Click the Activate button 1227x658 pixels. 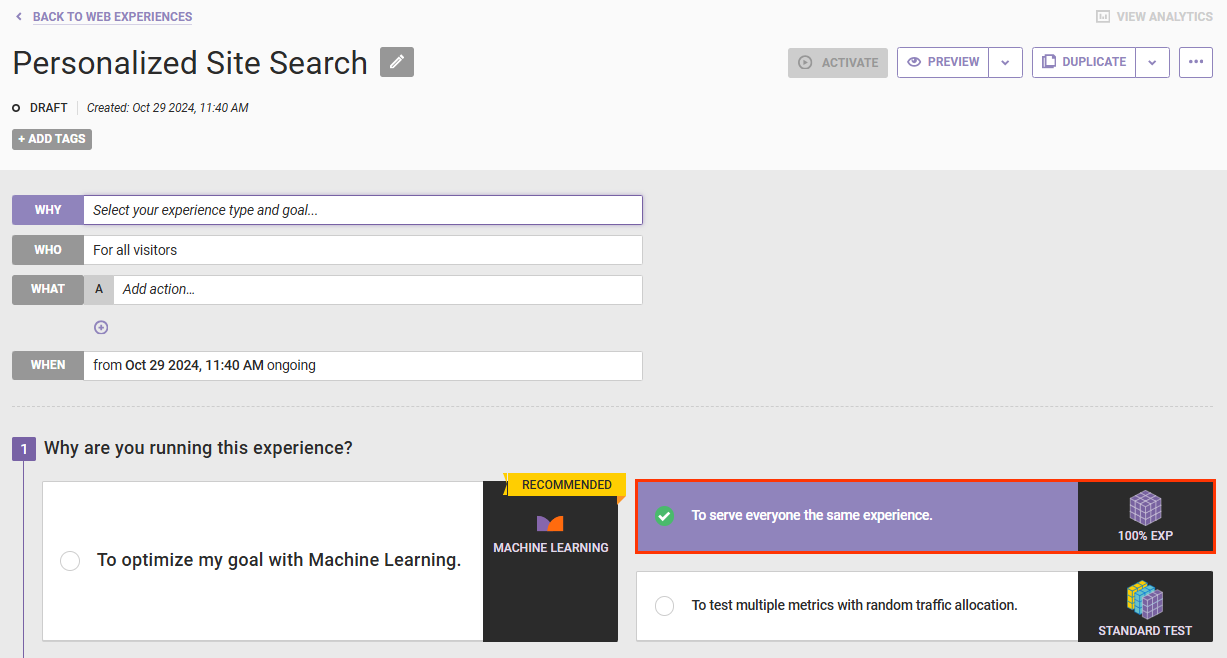point(838,63)
